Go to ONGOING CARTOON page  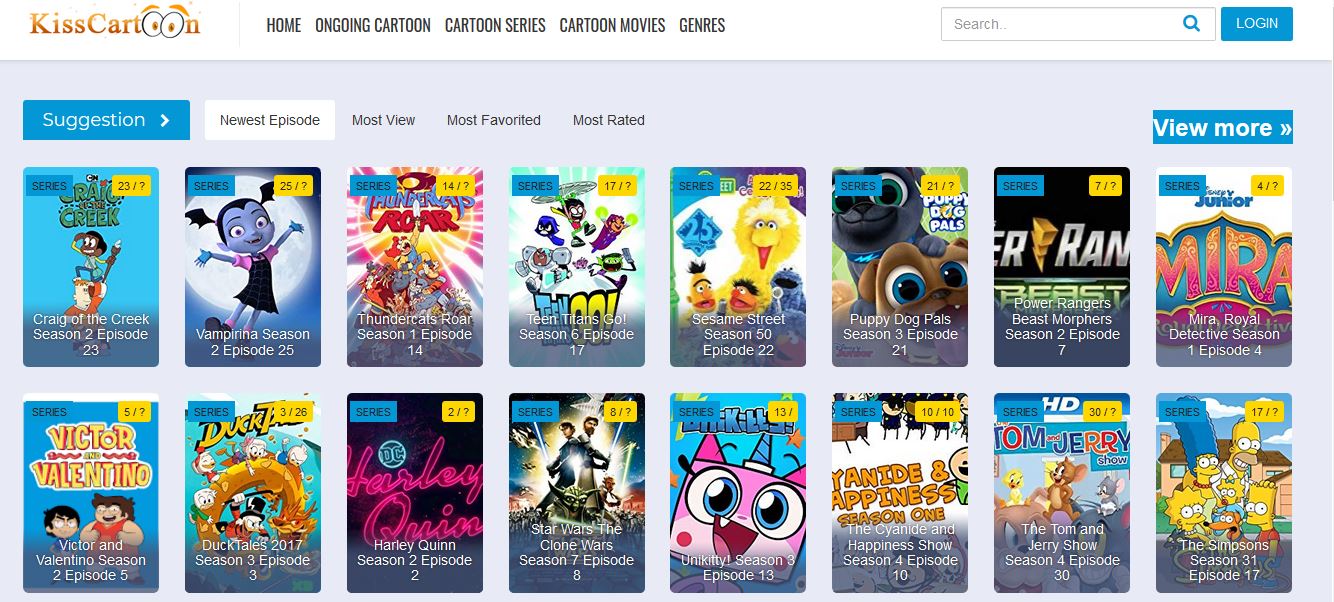coord(373,25)
